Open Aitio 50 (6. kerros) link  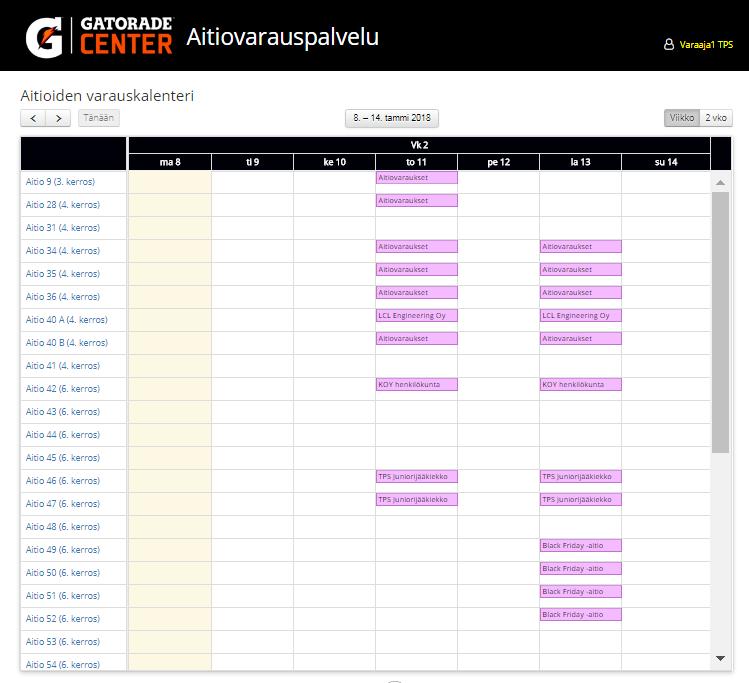[x=63, y=572]
